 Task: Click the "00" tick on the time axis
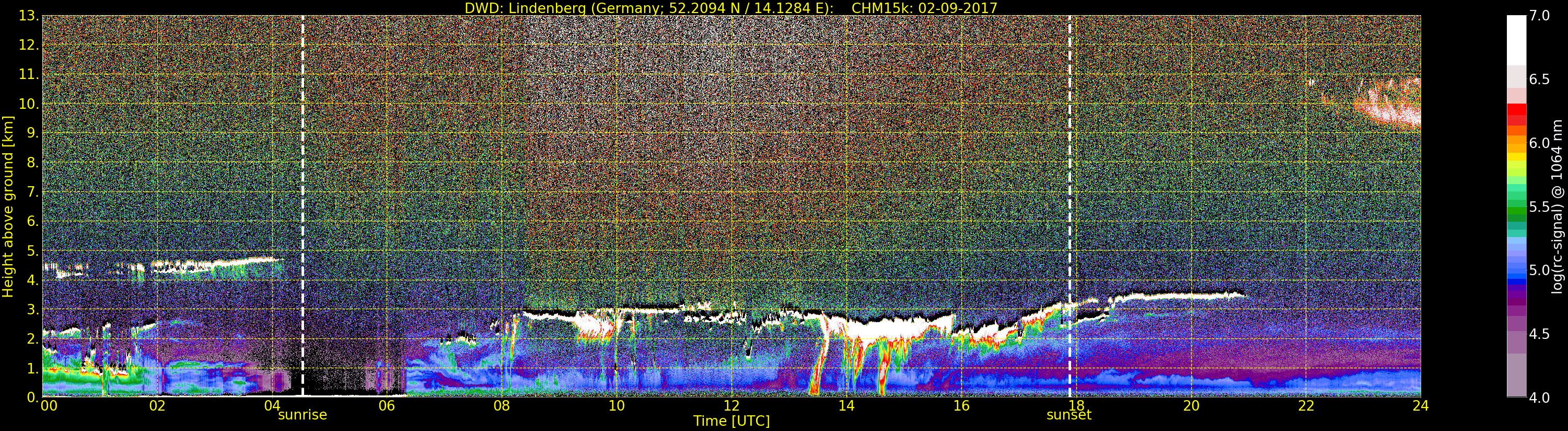tap(49, 406)
